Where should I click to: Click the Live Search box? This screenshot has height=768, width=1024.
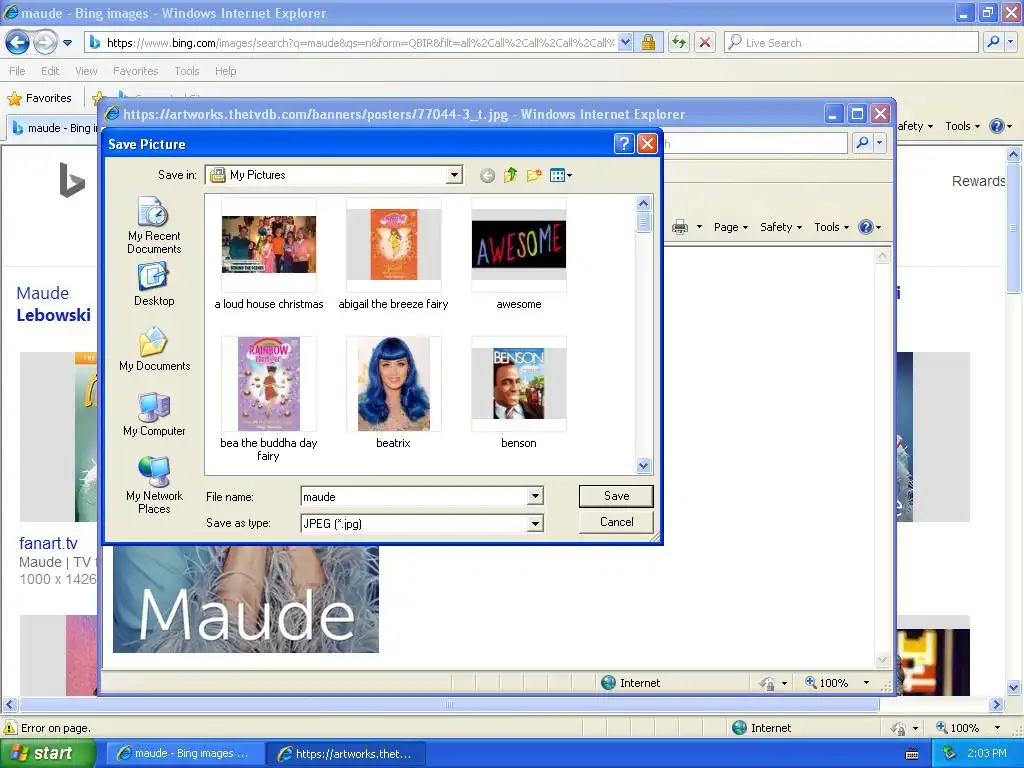tap(851, 42)
